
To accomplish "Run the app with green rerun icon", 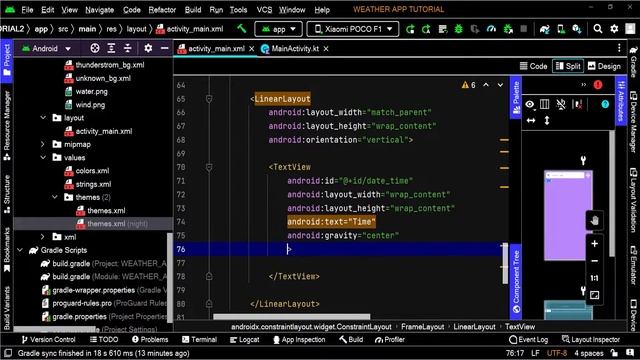I will [x=410, y=29].
